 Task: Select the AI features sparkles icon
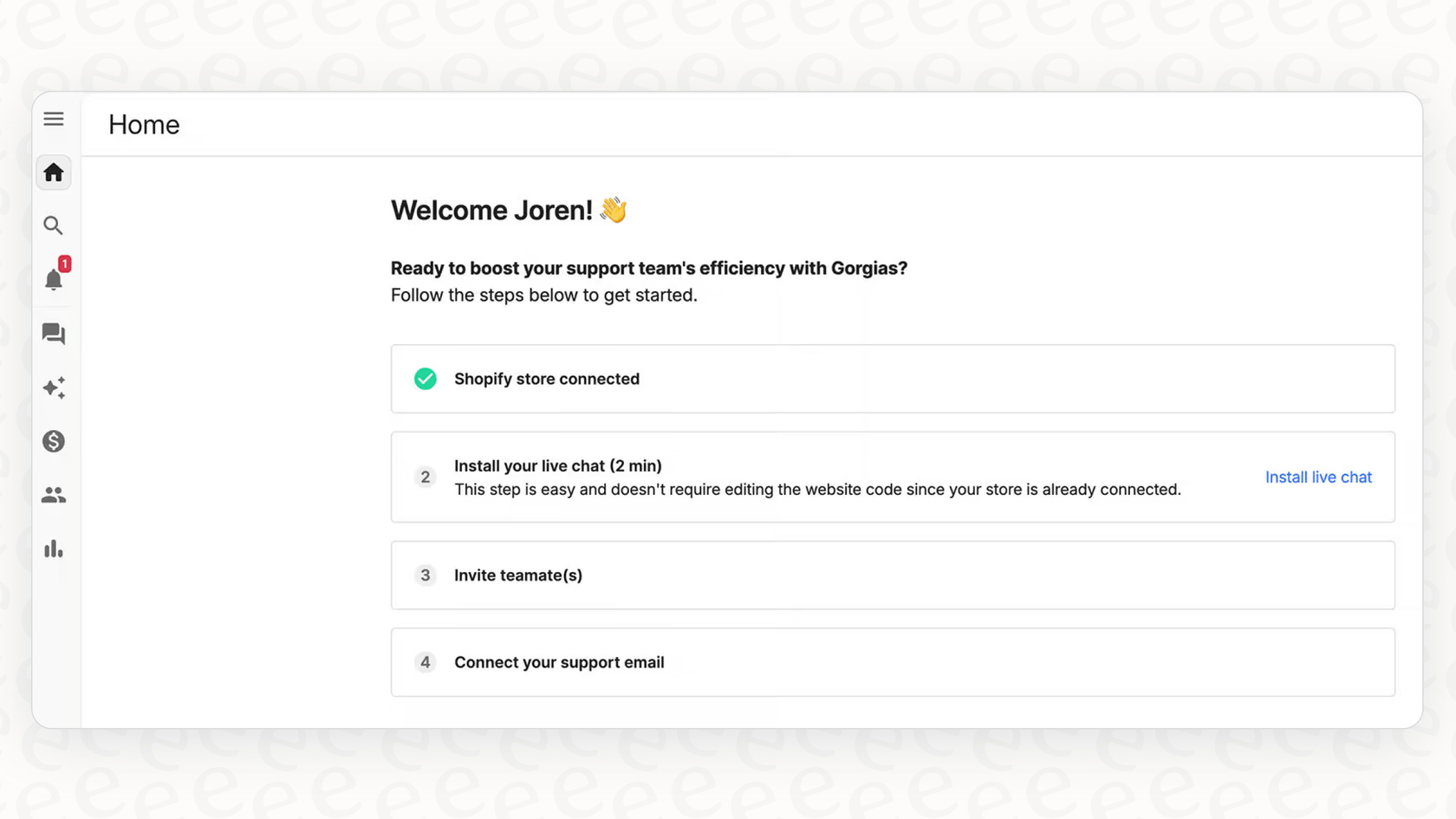(53, 388)
